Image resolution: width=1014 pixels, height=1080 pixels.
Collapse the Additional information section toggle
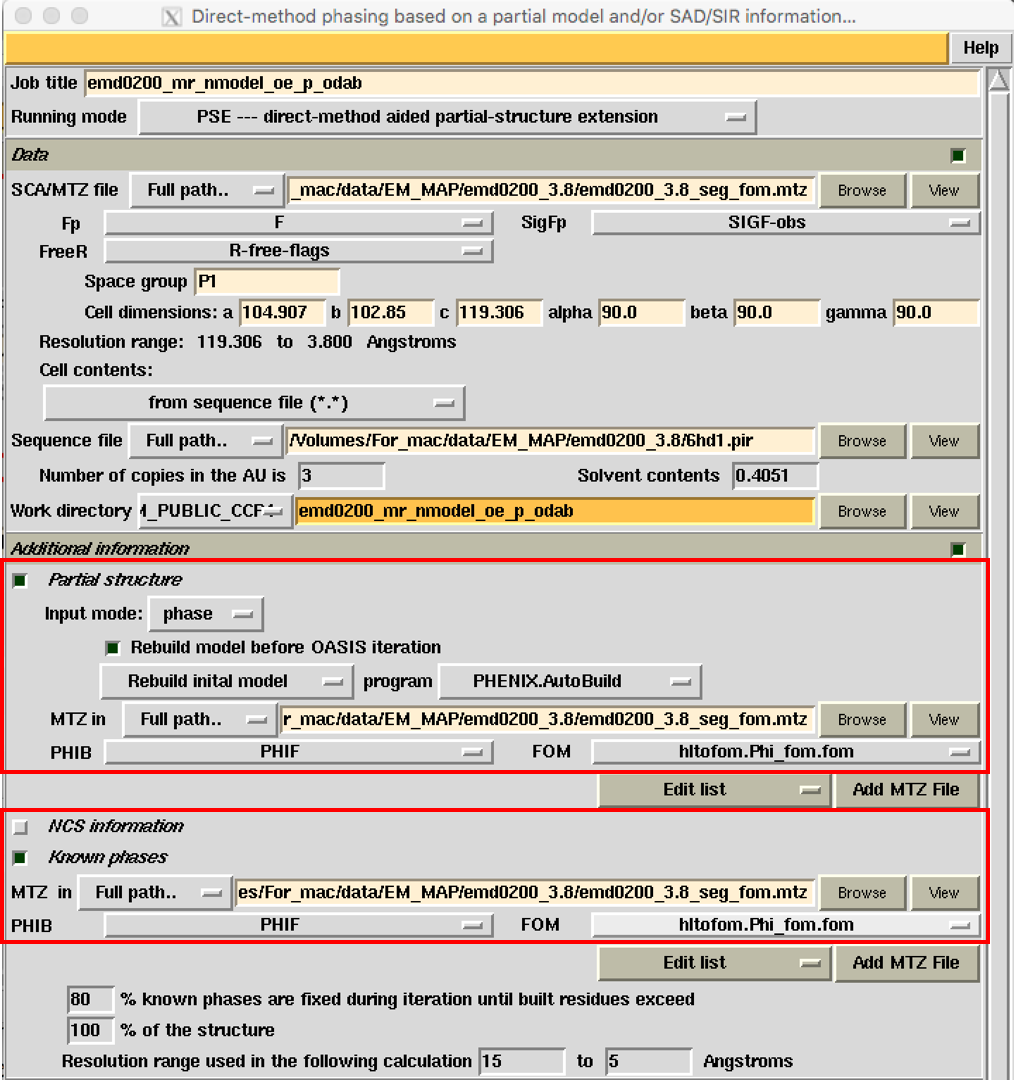click(x=958, y=549)
